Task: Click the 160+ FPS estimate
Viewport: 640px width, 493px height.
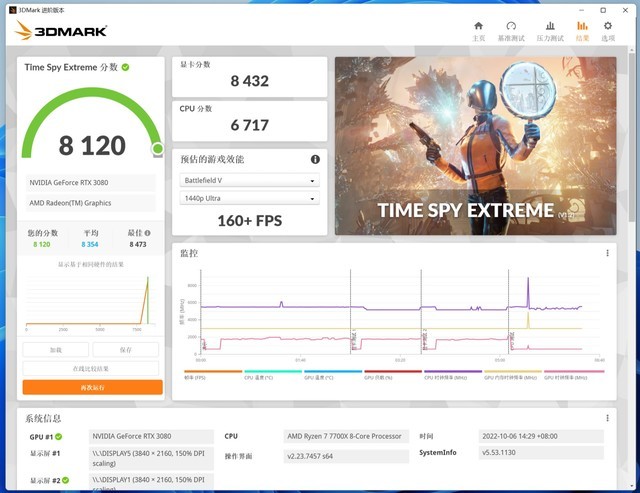Action: tap(249, 221)
